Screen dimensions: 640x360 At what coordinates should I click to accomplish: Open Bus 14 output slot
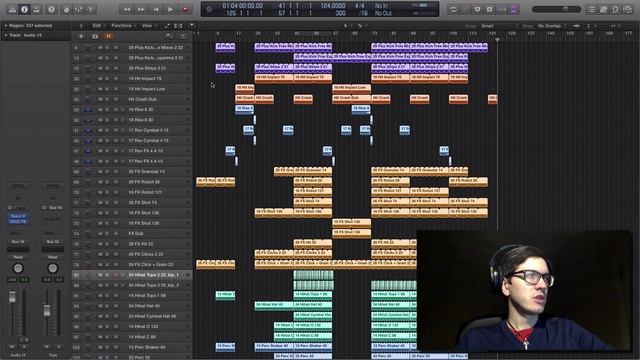18,242
